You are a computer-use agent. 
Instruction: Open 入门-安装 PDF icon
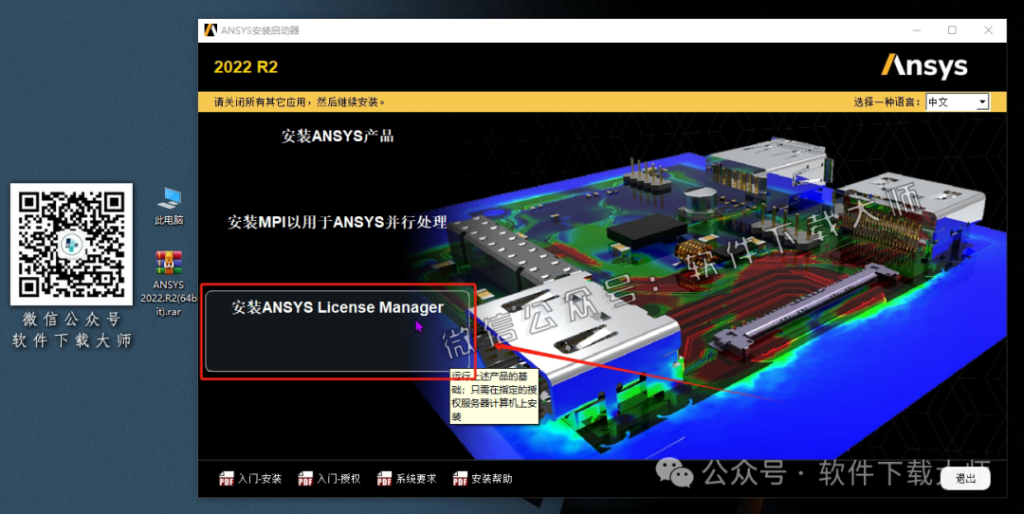(x=226, y=479)
